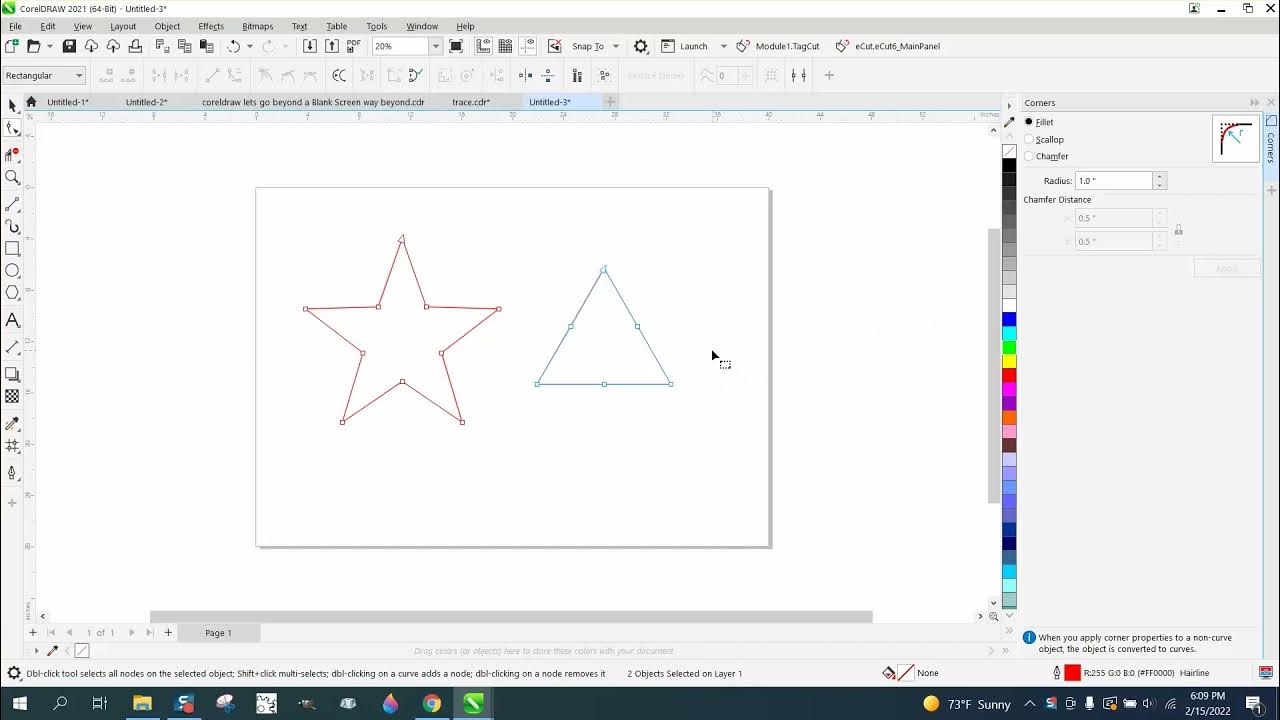Select the Ellipse tool
The height and width of the screenshot is (720, 1280).
tap(12, 271)
